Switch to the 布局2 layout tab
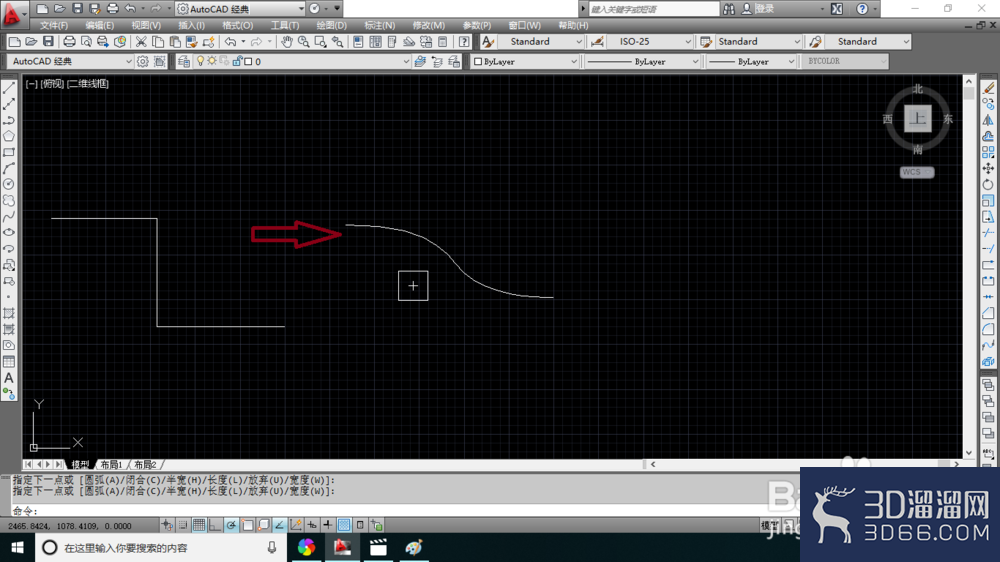 click(145, 464)
